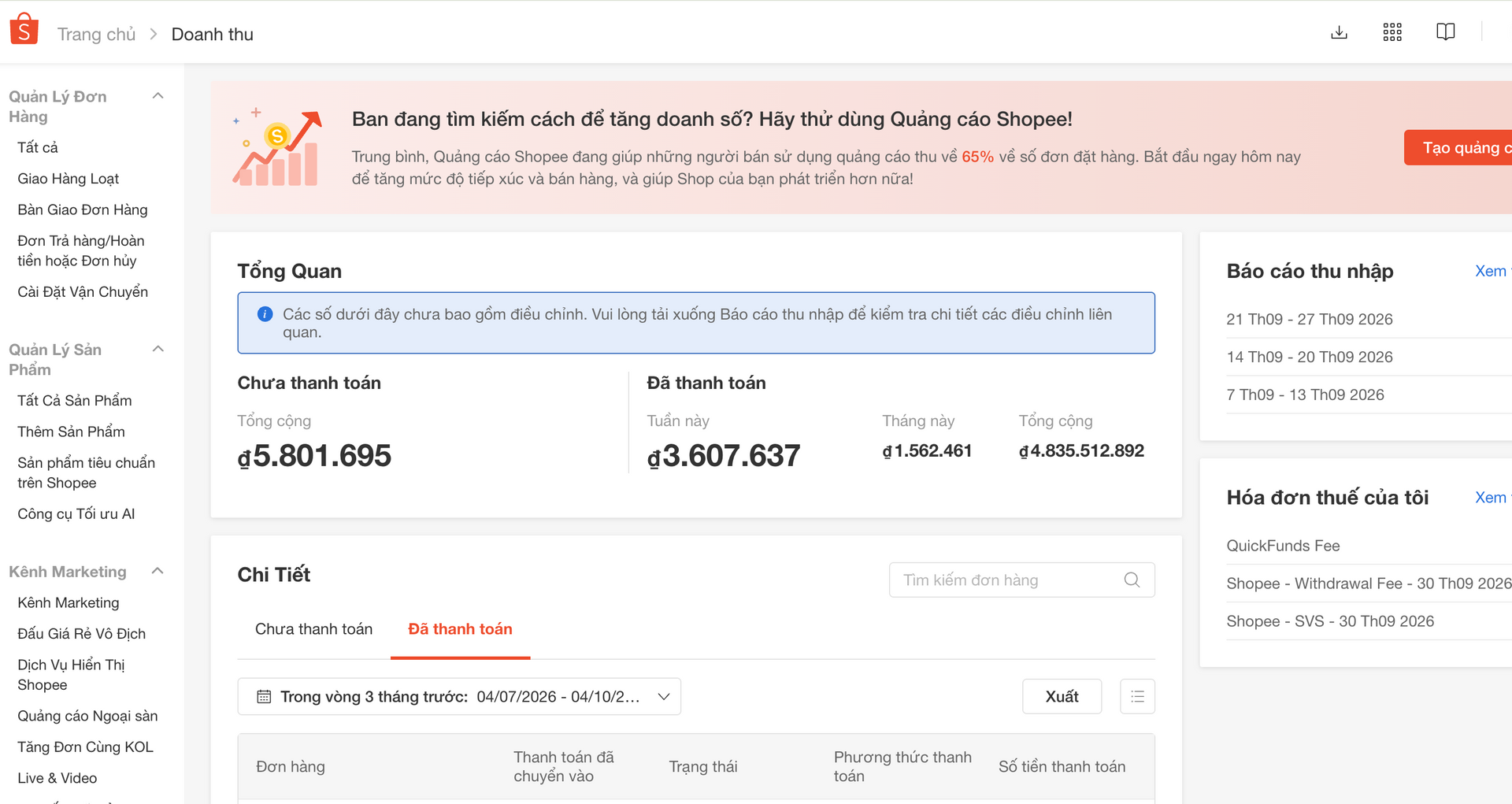The image size is (1512, 804).
Task: Focus the Tìm kiếm đơn hàng field
Action: pyautogui.click(x=1021, y=580)
